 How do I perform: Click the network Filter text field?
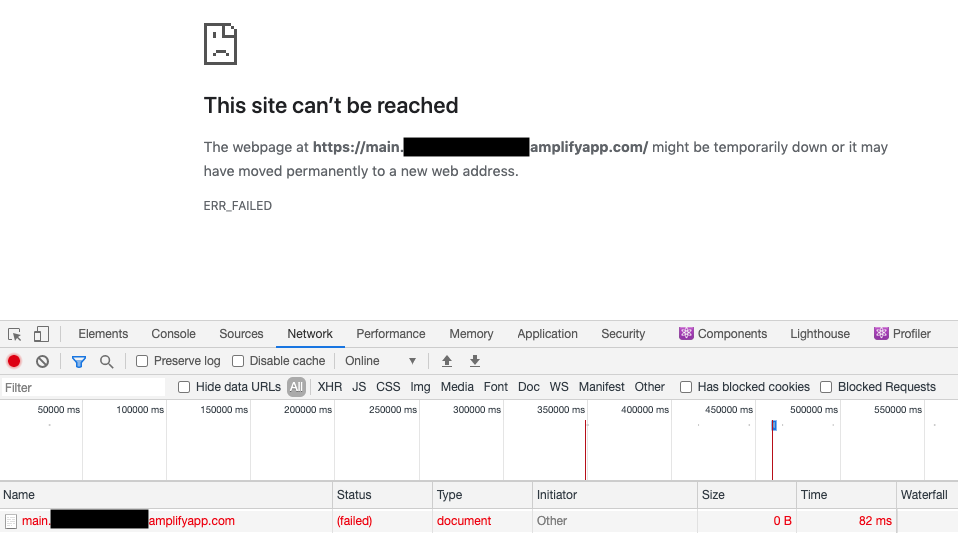pos(83,388)
